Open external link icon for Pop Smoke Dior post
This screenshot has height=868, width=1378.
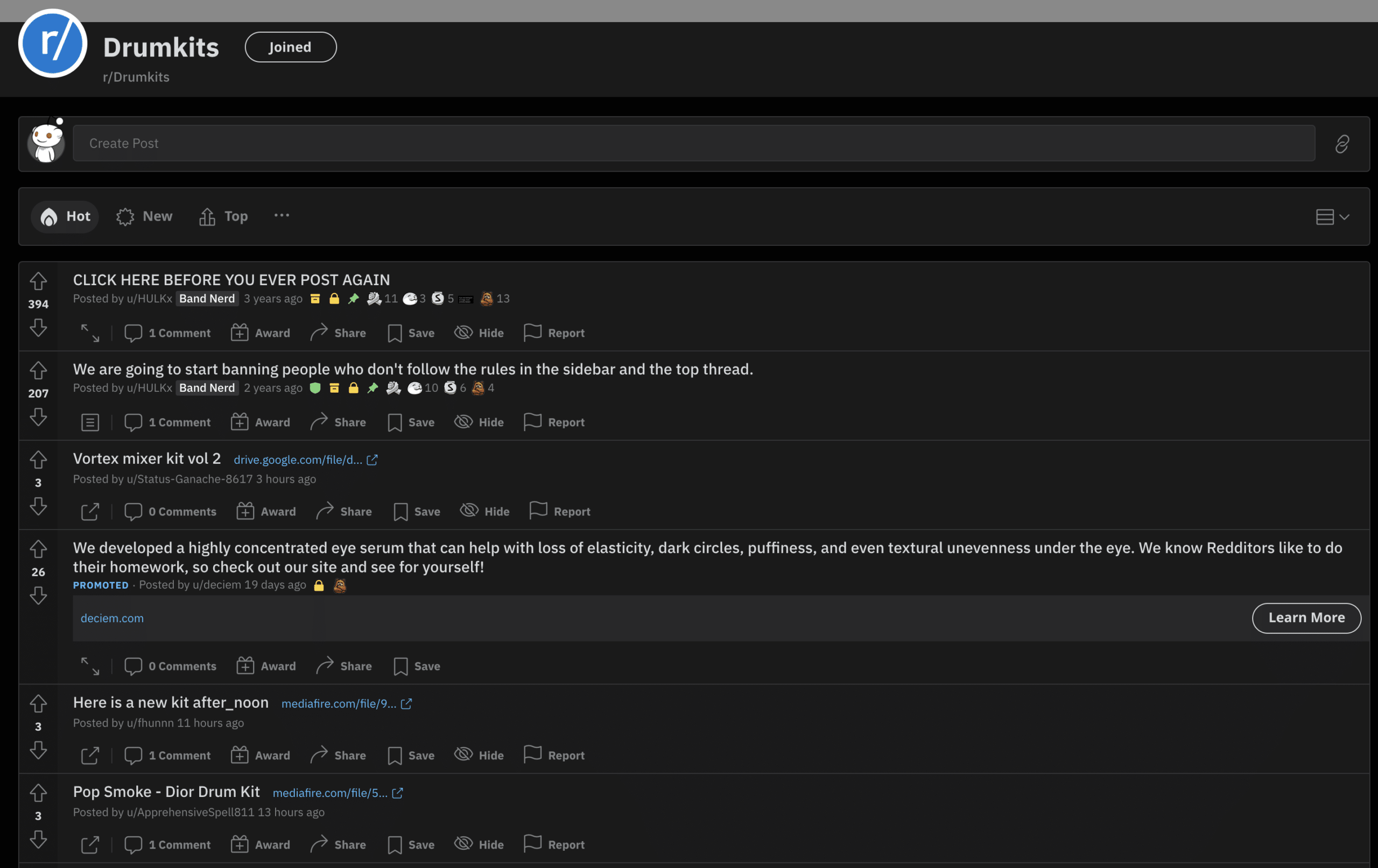[90, 844]
